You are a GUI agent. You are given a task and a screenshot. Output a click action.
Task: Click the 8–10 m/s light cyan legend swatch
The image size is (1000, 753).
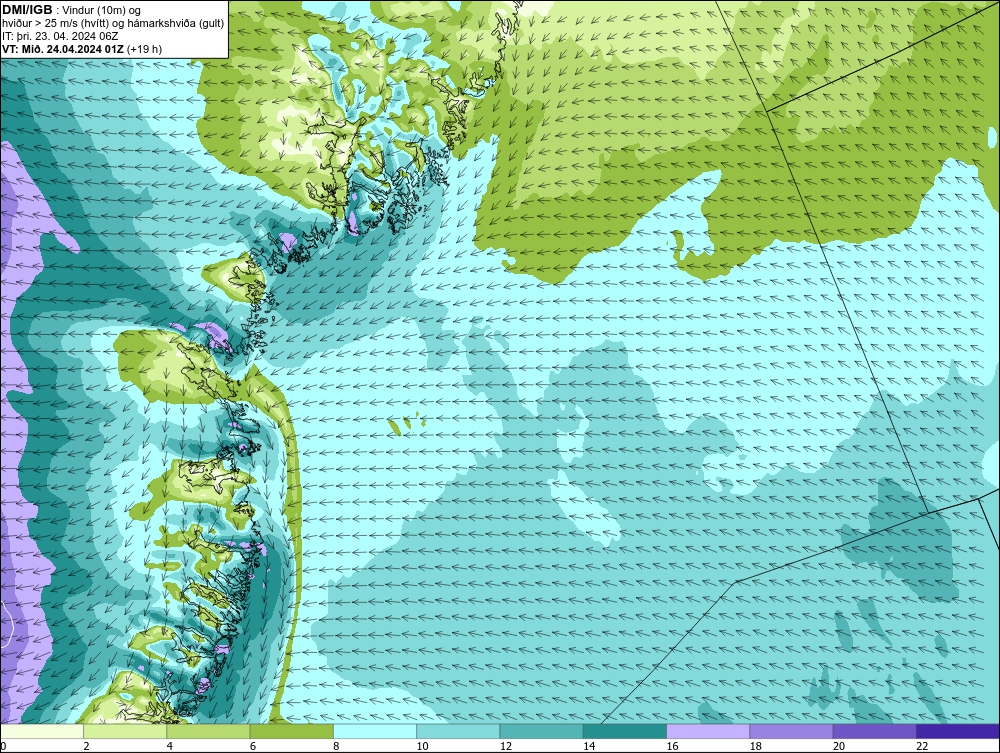click(x=375, y=731)
